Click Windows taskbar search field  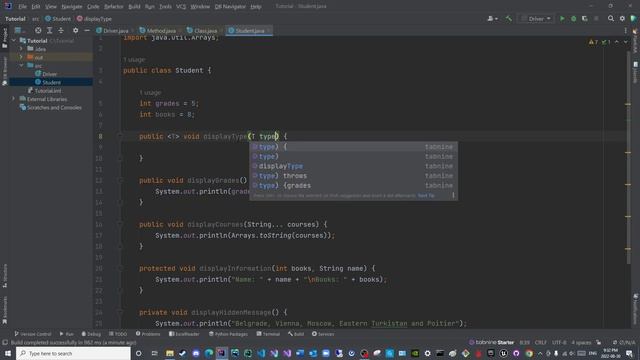pos(73,353)
